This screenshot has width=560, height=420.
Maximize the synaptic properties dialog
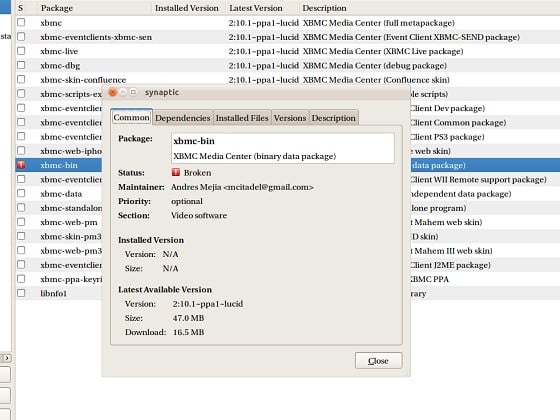133,92
